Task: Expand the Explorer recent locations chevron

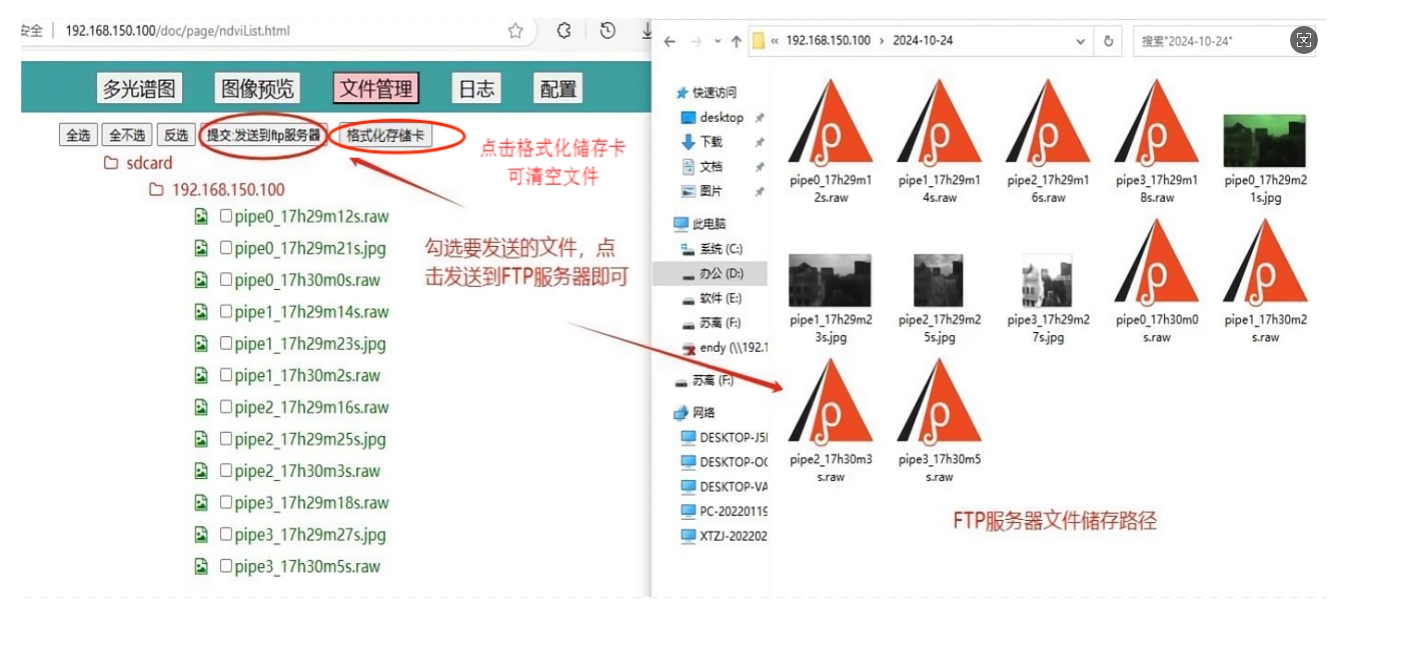Action: 717,42
